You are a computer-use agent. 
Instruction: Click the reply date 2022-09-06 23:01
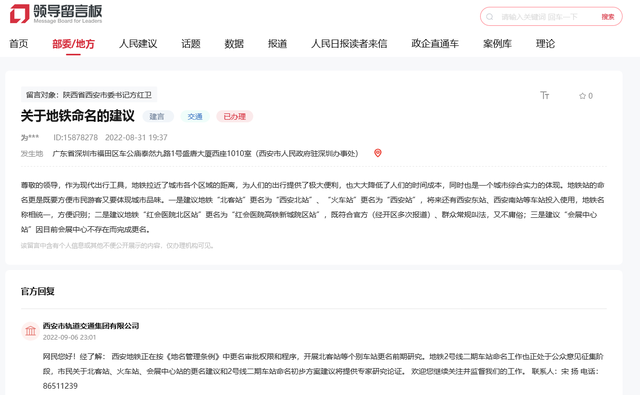point(69,337)
